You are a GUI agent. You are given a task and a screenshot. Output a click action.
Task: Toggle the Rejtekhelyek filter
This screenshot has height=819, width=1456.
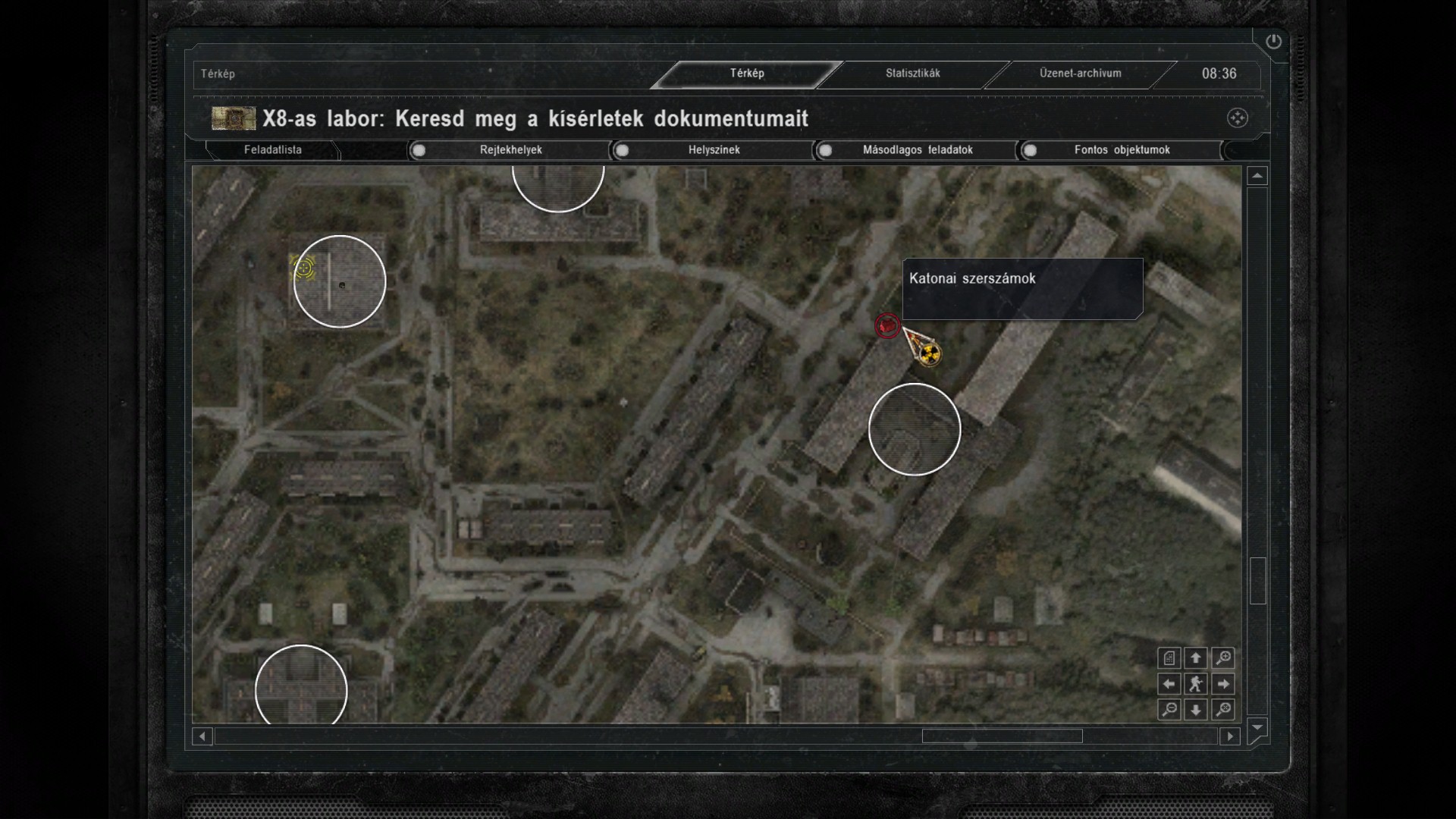tap(419, 150)
